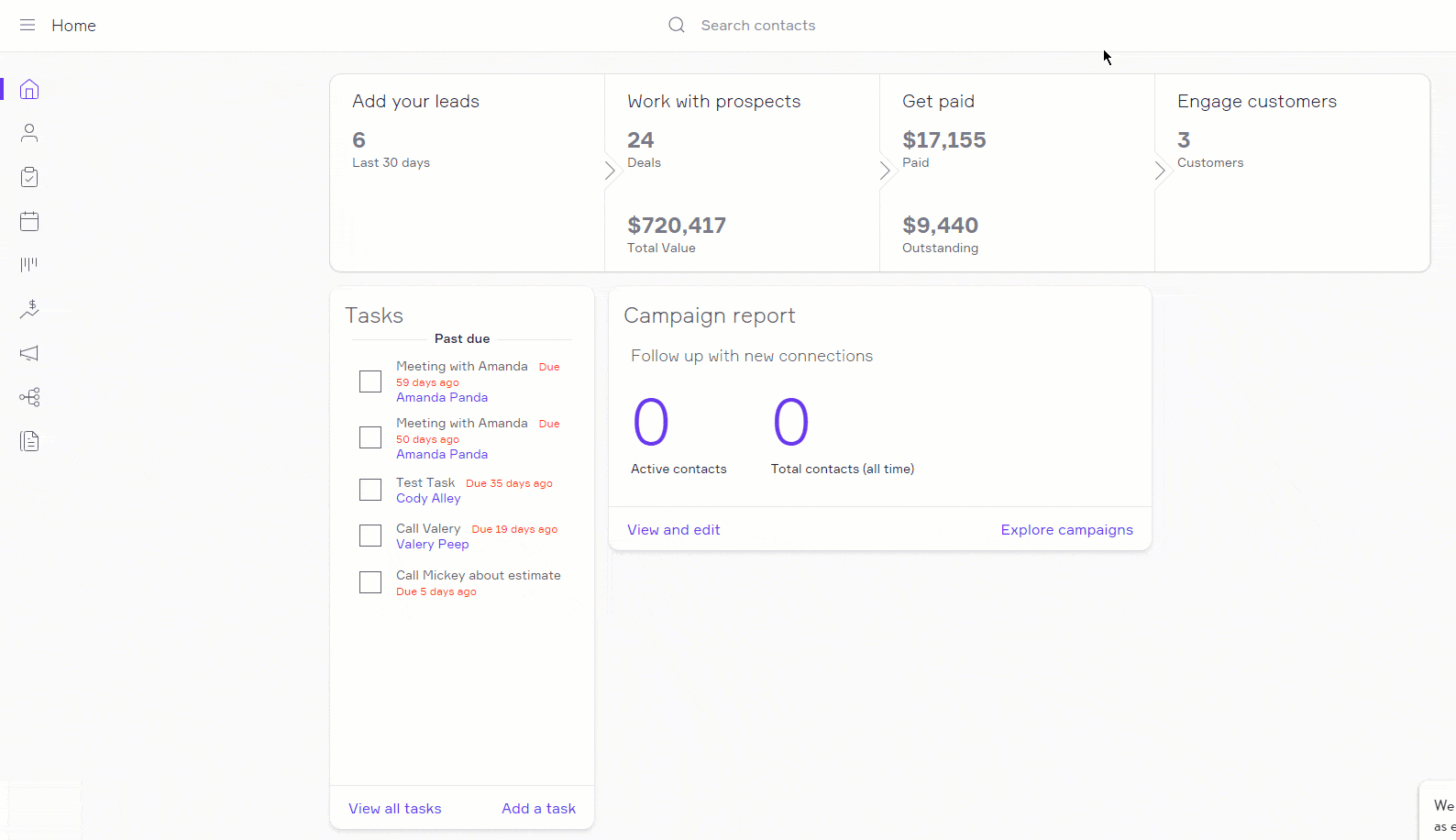This screenshot has height=840, width=1456.
Task: Open the calendar sidebar icon
Action: point(29,221)
